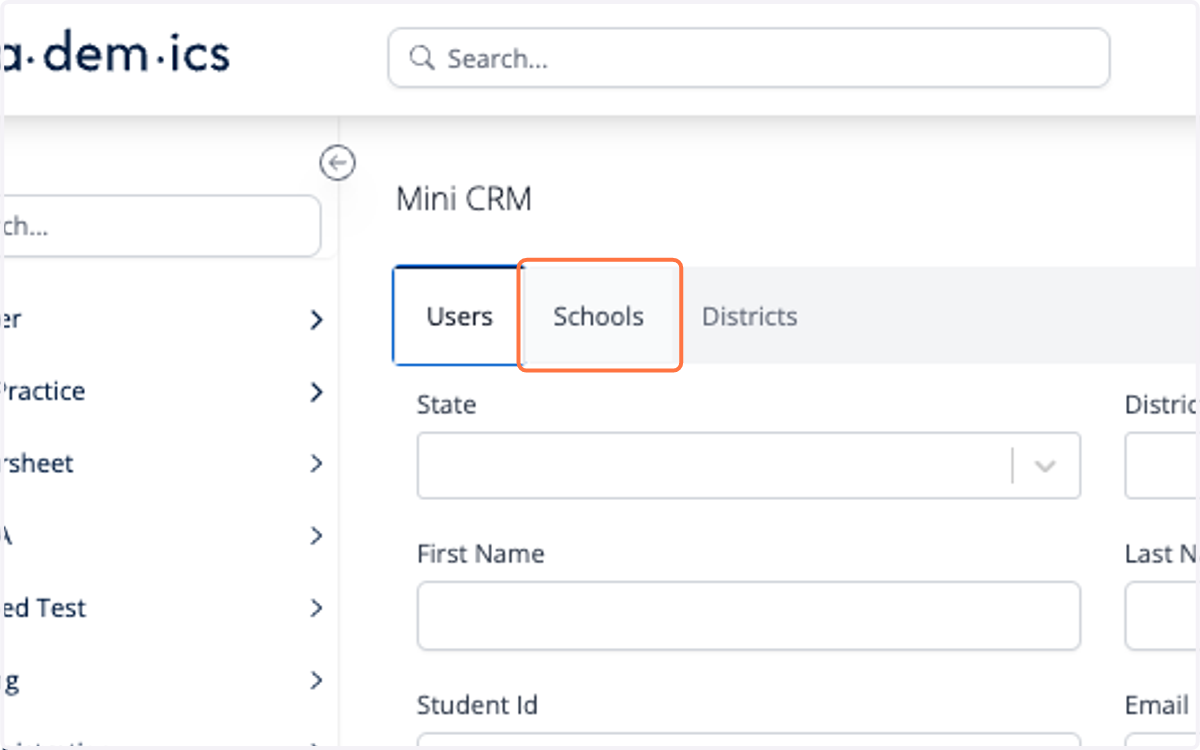The height and width of the screenshot is (750, 1200).
Task: Click the Student Id label
Action: point(477,705)
